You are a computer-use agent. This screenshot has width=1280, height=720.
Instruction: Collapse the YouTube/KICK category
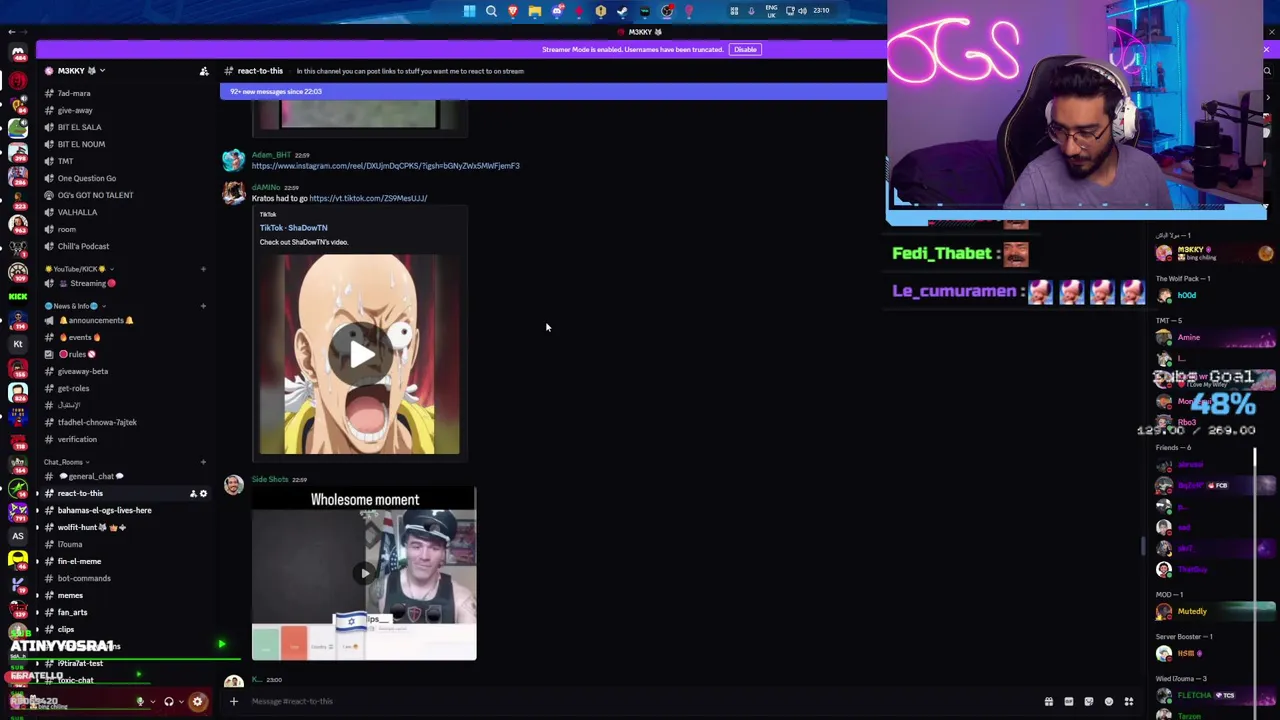(78, 269)
